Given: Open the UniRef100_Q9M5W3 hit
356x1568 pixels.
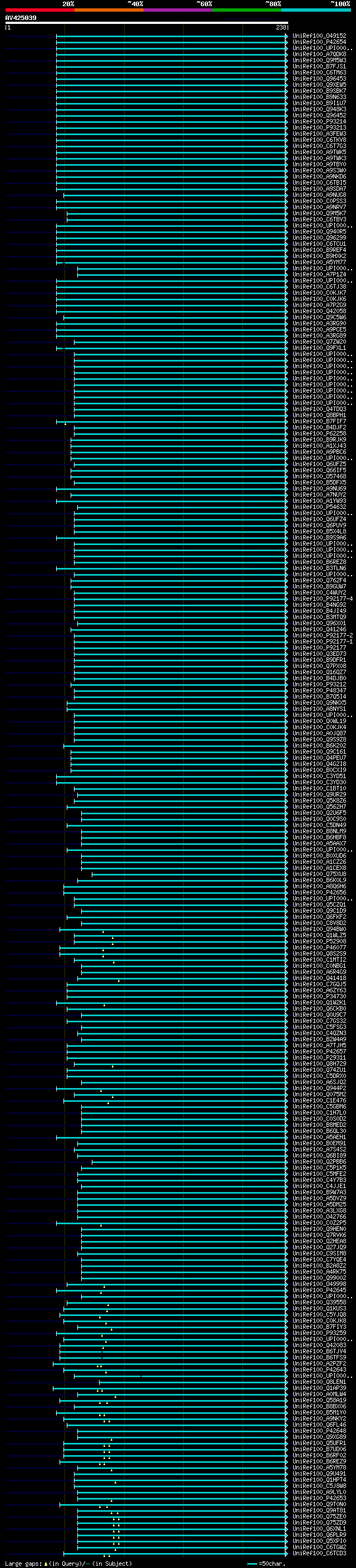Looking at the screenshot, I should pyautogui.click(x=319, y=60).
